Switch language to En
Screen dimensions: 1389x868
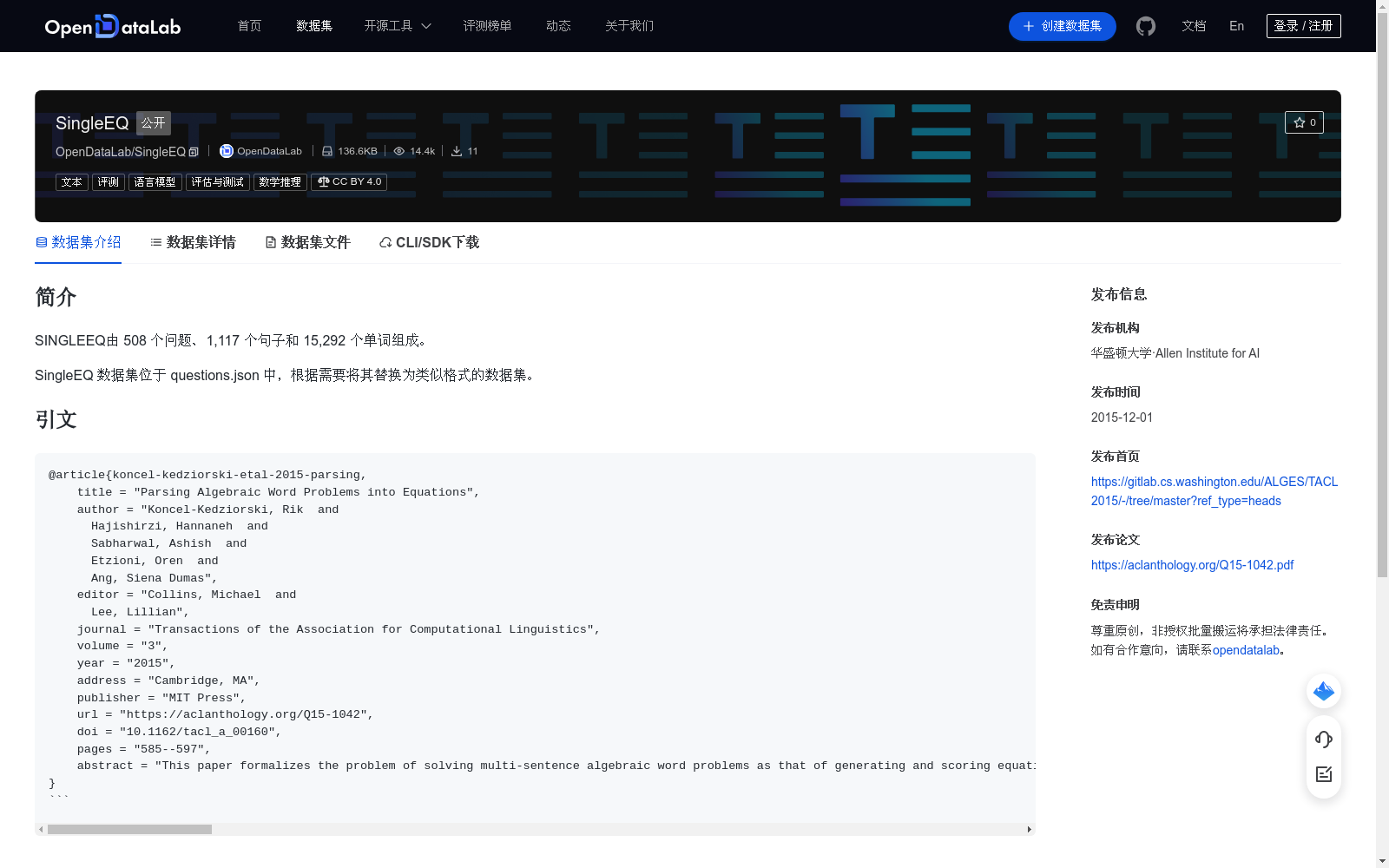coord(1237,26)
